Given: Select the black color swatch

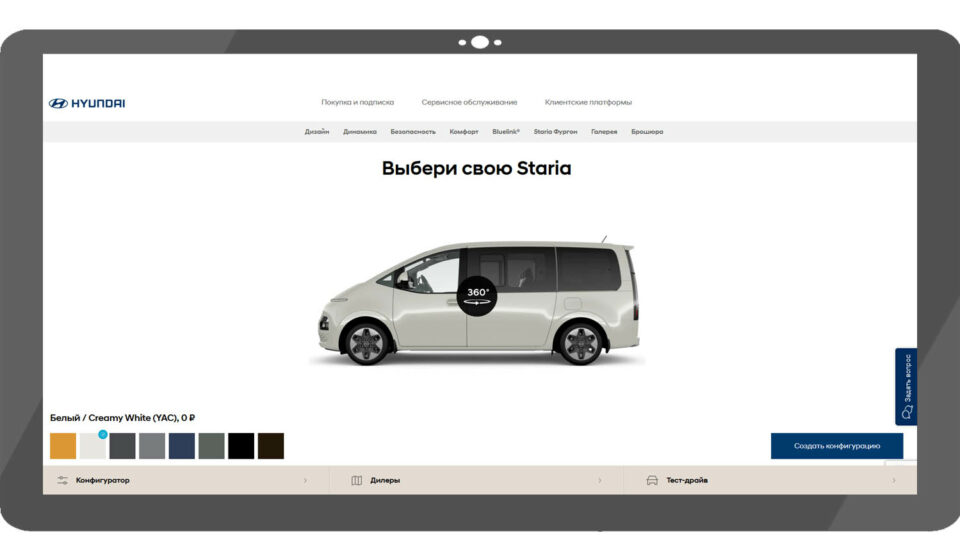Looking at the screenshot, I should click(x=241, y=446).
